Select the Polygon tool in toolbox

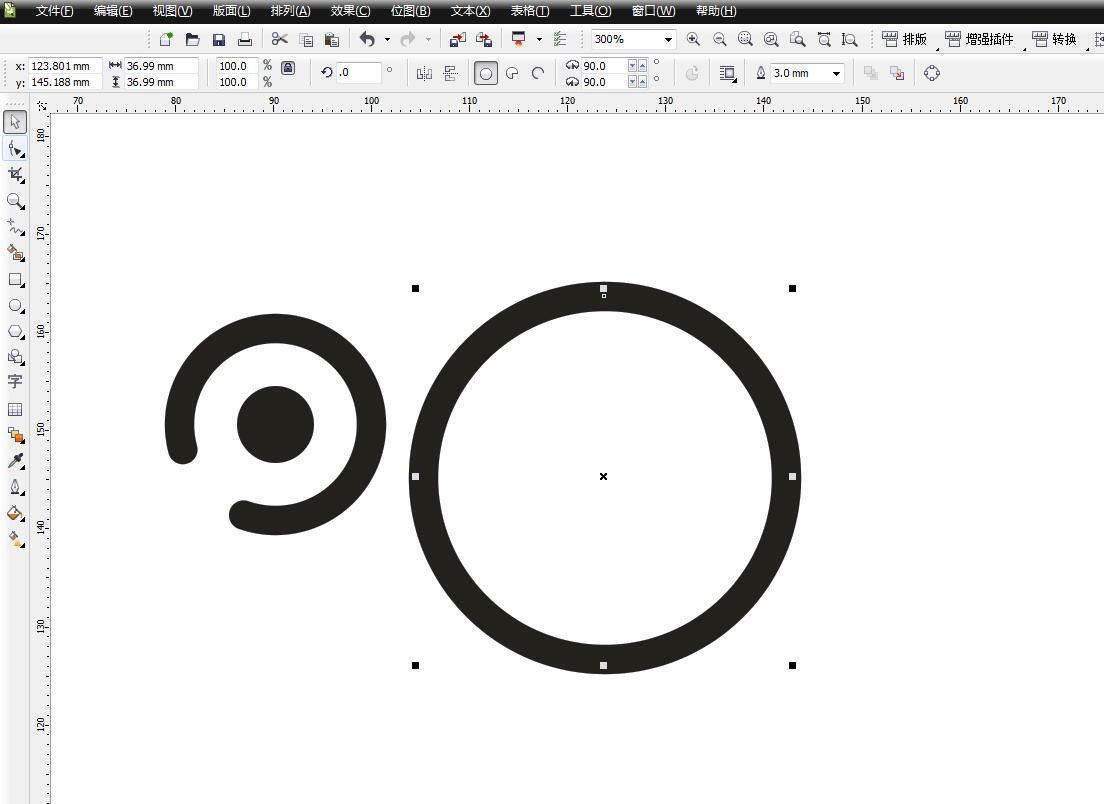click(x=15, y=331)
